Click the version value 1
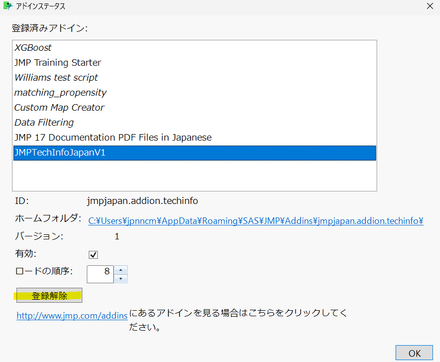This screenshot has height=362, width=440. [117, 237]
